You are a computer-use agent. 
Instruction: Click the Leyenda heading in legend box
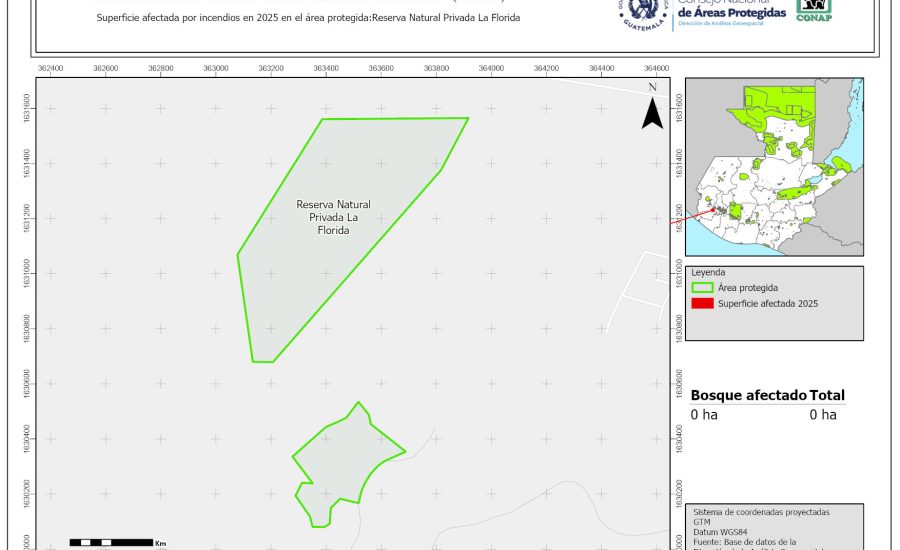tap(708, 272)
